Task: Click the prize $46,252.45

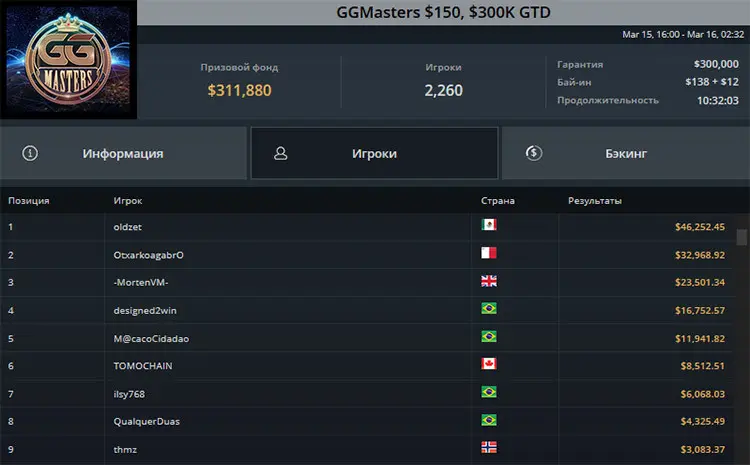Action: point(700,227)
